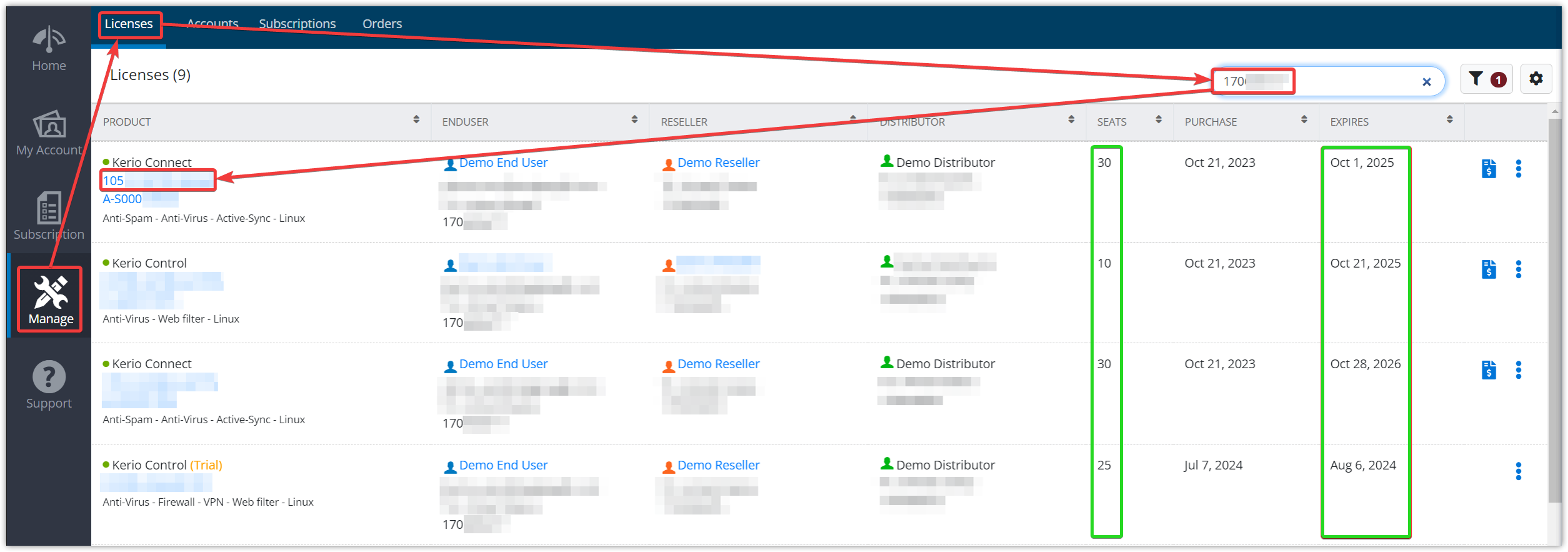The image size is (1568, 552).
Task: Click the 'Oct 1, 2025' expiry date
Action: (1362, 163)
